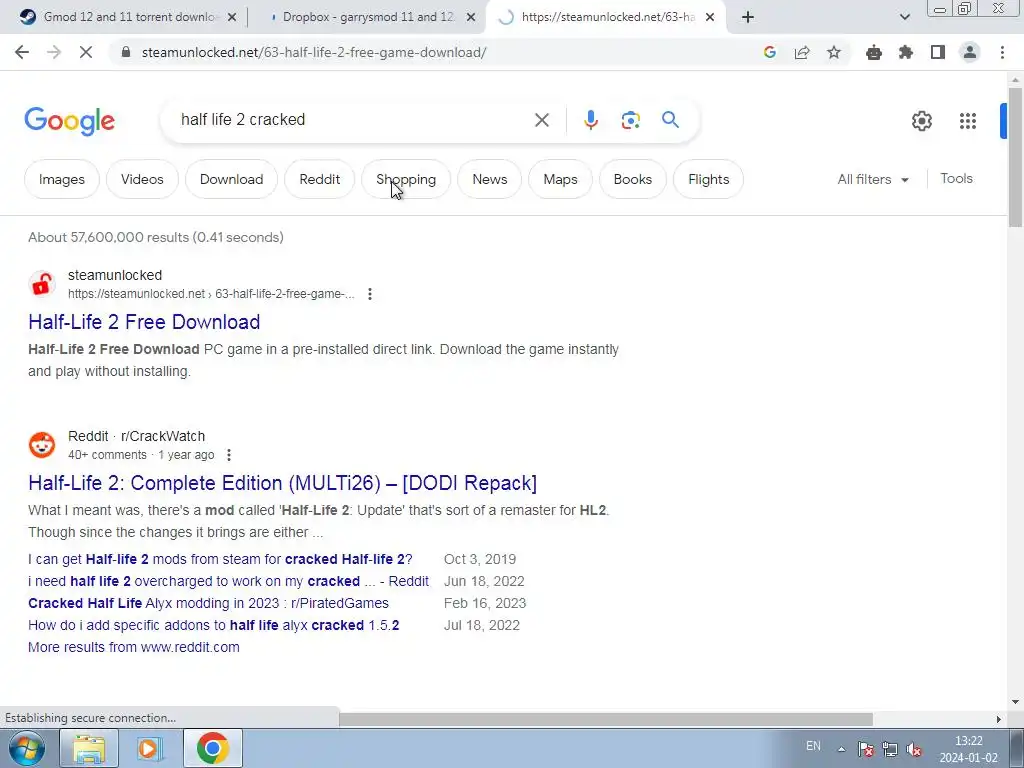The height and width of the screenshot is (768, 1024).
Task: Filter results by Videos
Action: [x=142, y=179]
